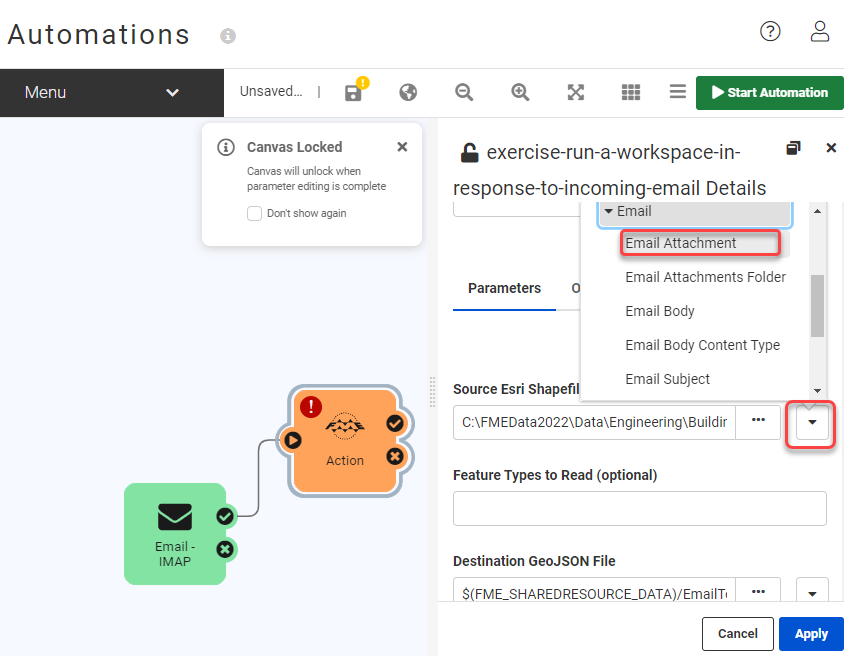Click the Start Automation button
The width and height of the screenshot is (844, 656).
(x=769, y=92)
